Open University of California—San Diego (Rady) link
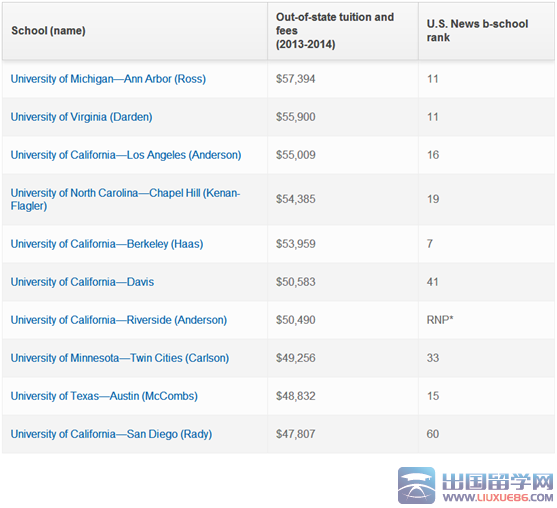This screenshot has width=557, height=508. (x=111, y=434)
